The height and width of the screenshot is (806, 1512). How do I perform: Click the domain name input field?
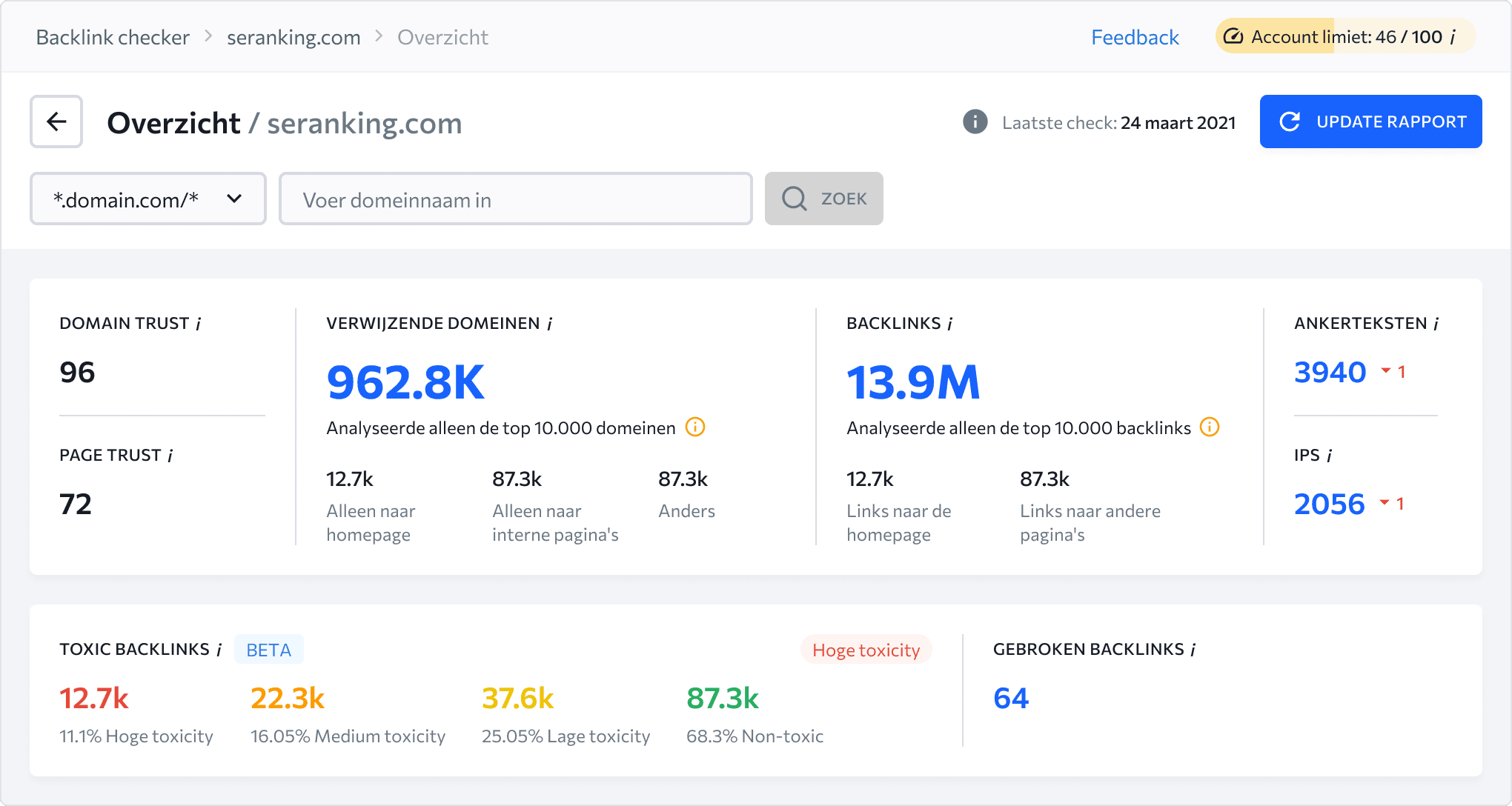point(517,198)
